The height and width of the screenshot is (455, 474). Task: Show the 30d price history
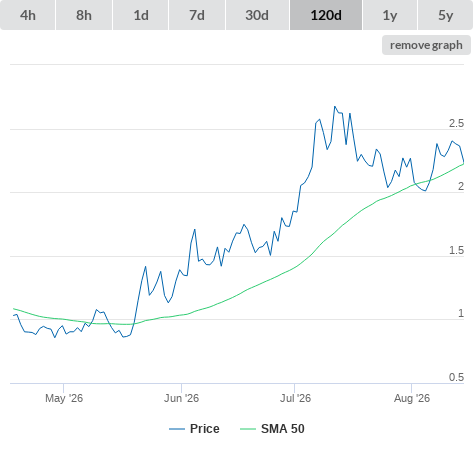point(257,15)
